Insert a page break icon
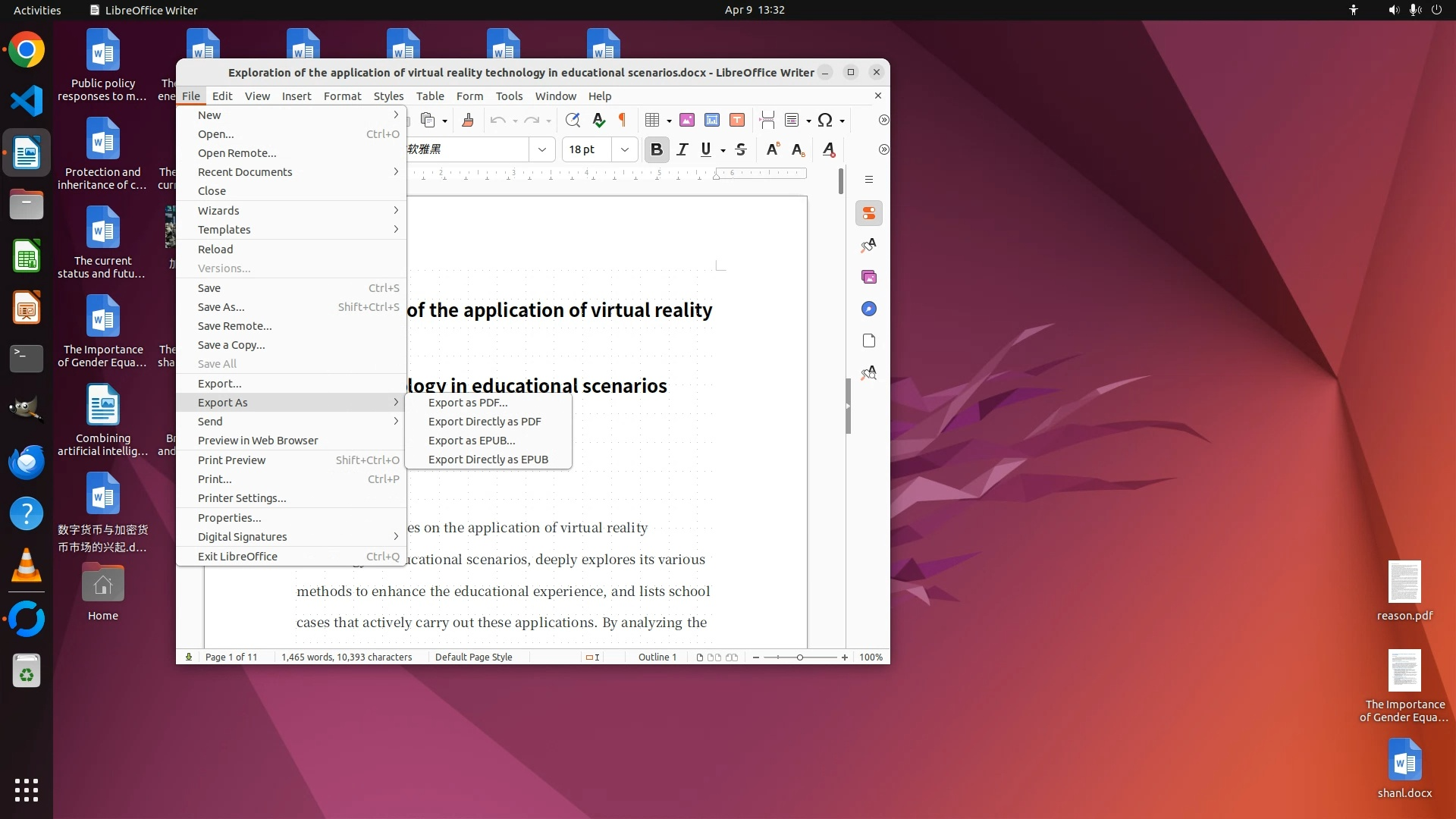1456x819 pixels. 767,120
